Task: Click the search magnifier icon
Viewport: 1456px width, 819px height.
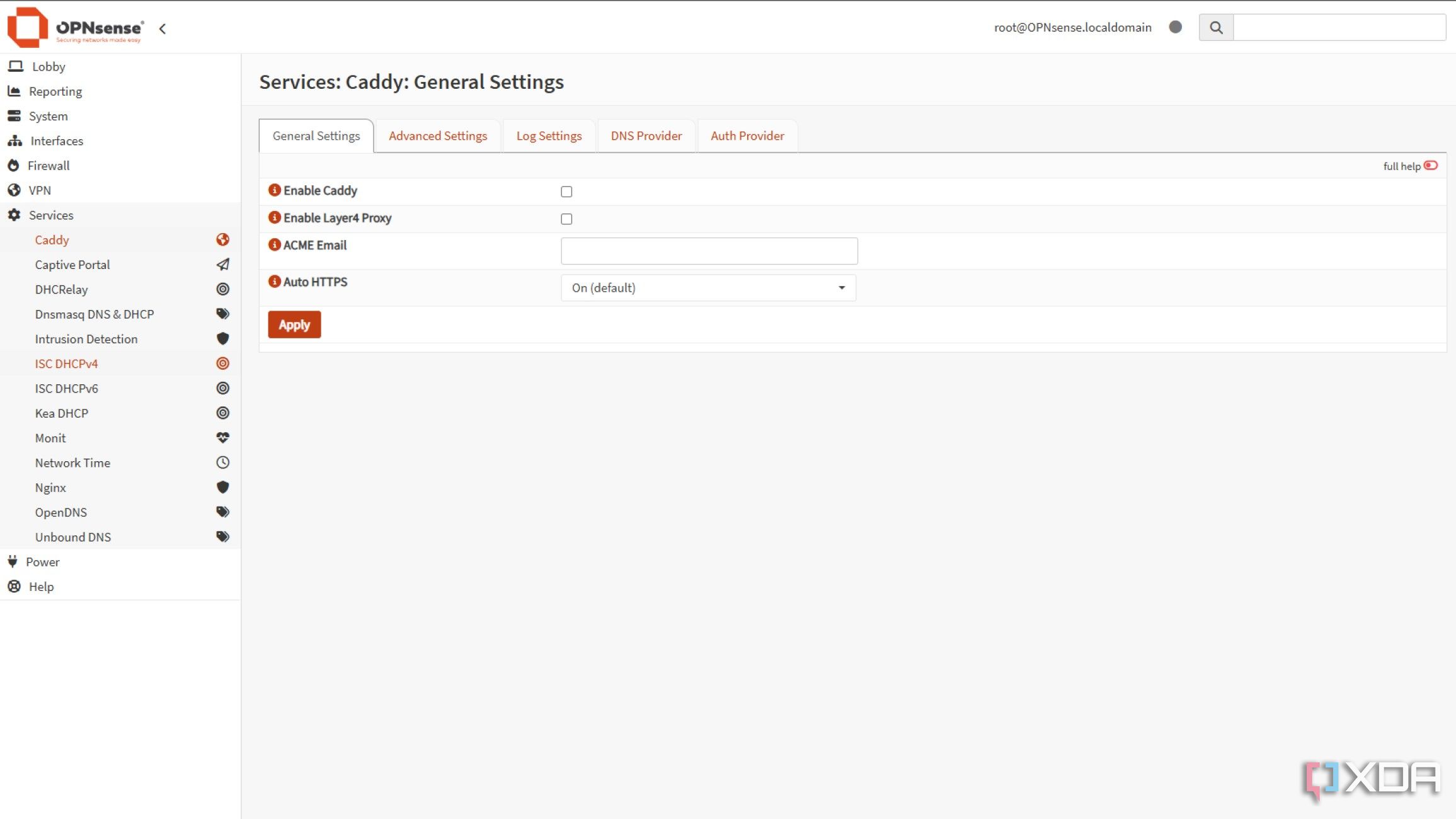Action: click(x=1216, y=28)
